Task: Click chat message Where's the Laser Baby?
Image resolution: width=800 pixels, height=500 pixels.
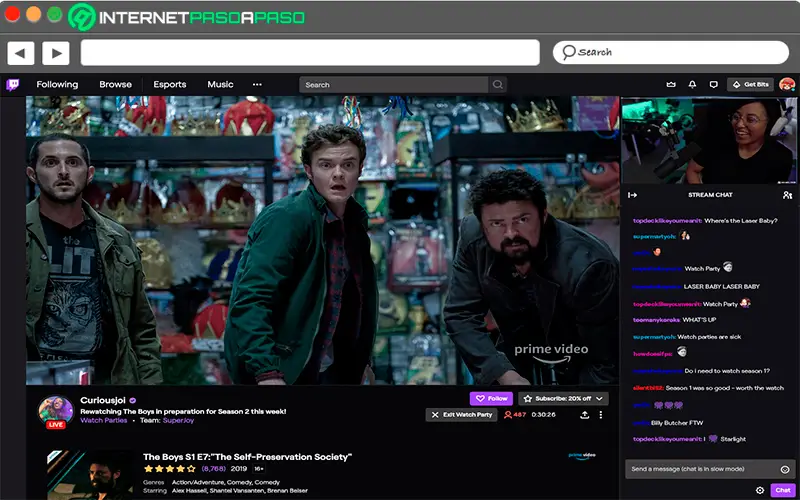Action: click(x=741, y=221)
